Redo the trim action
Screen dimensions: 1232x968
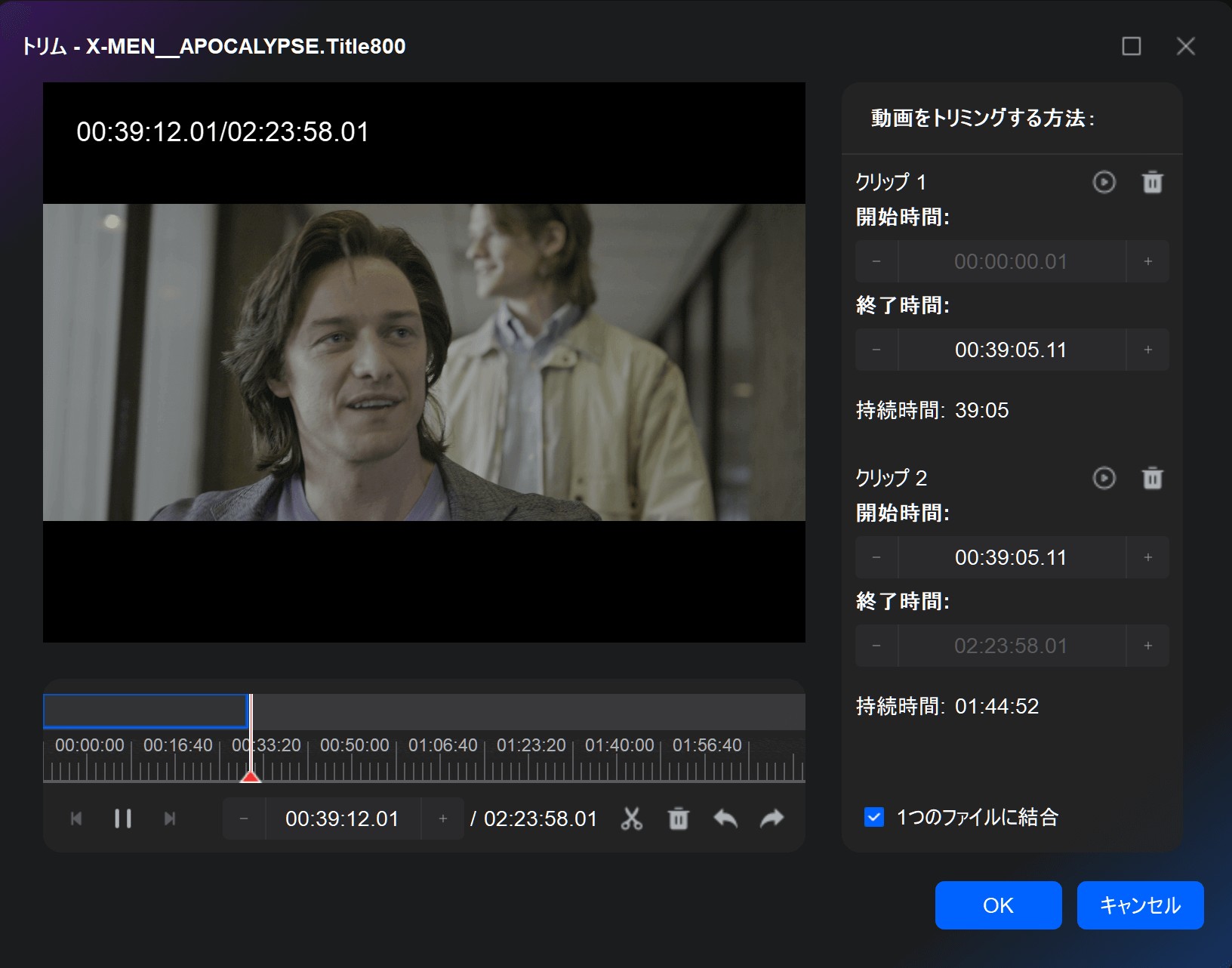pos(772,818)
